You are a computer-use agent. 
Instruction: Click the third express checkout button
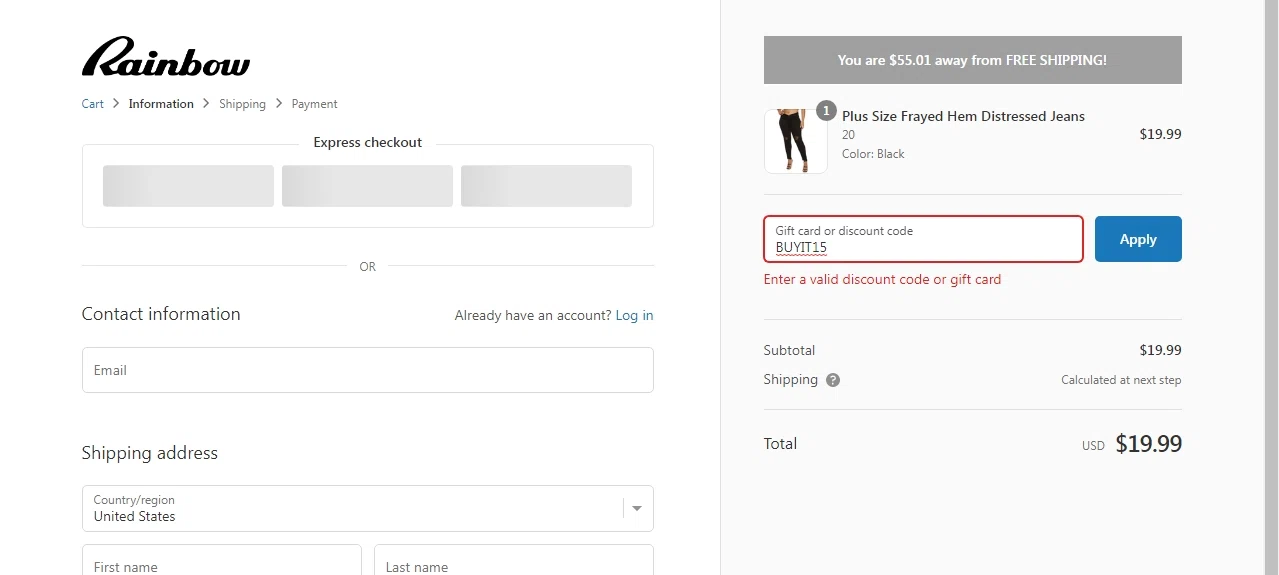pyautogui.click(x=546, y=186)
